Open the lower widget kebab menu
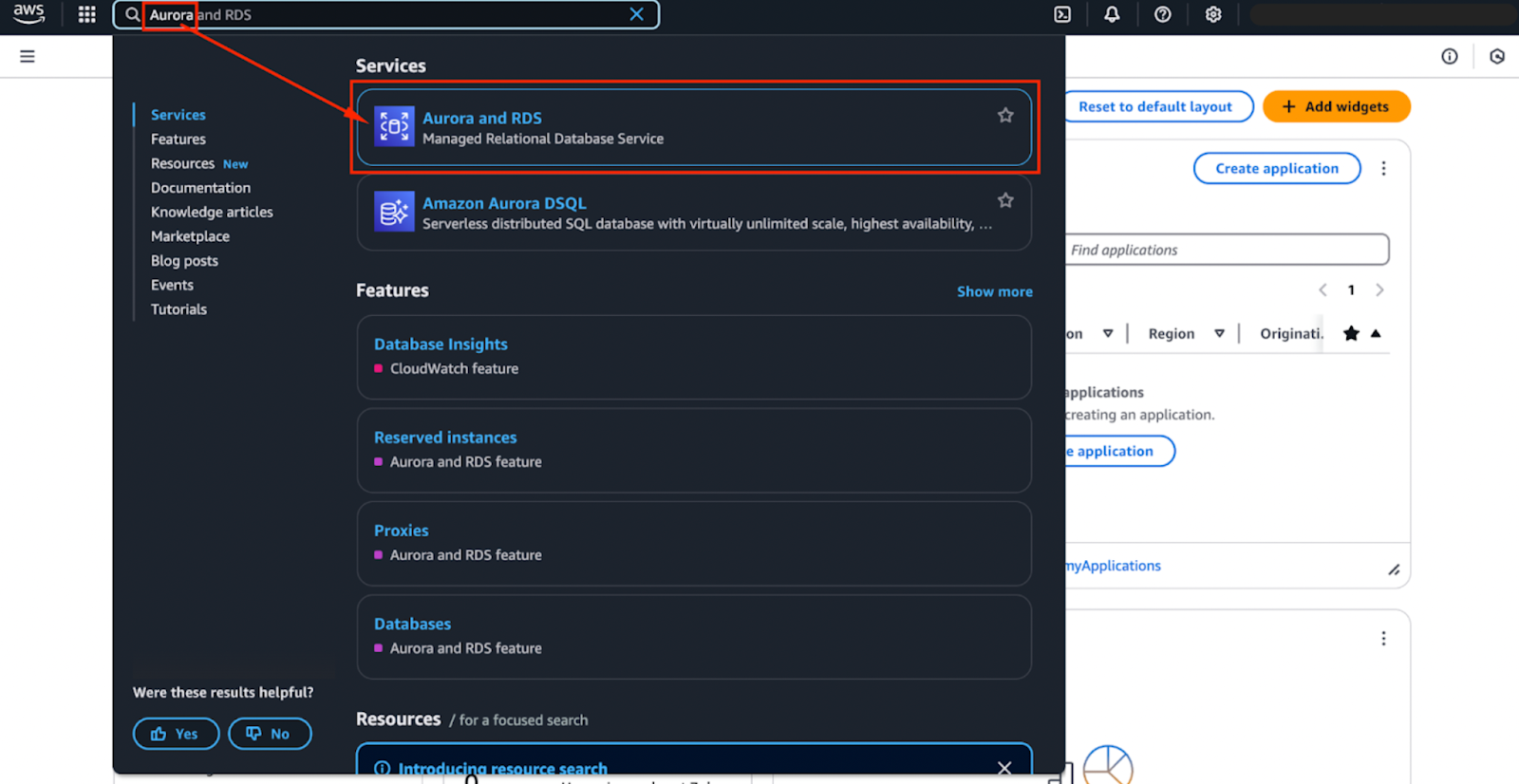 click(x=1383, y=639)
